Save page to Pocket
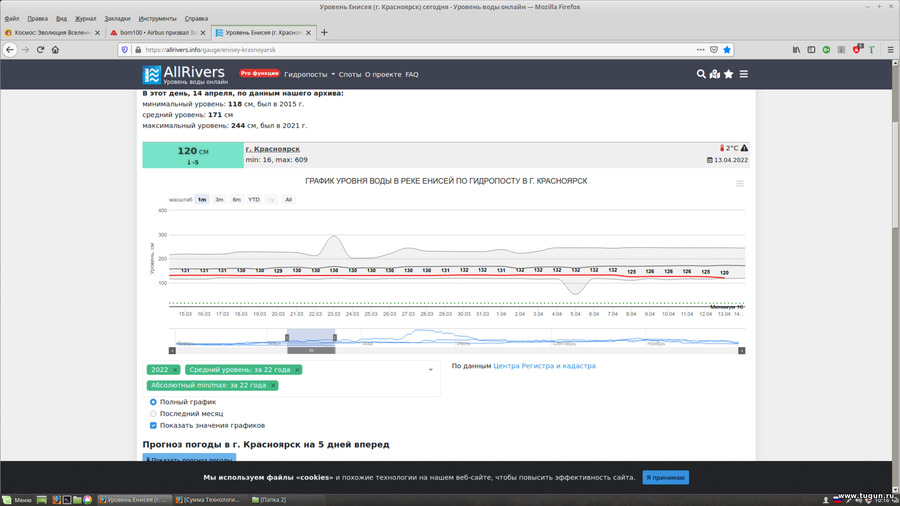 [713, 50]
